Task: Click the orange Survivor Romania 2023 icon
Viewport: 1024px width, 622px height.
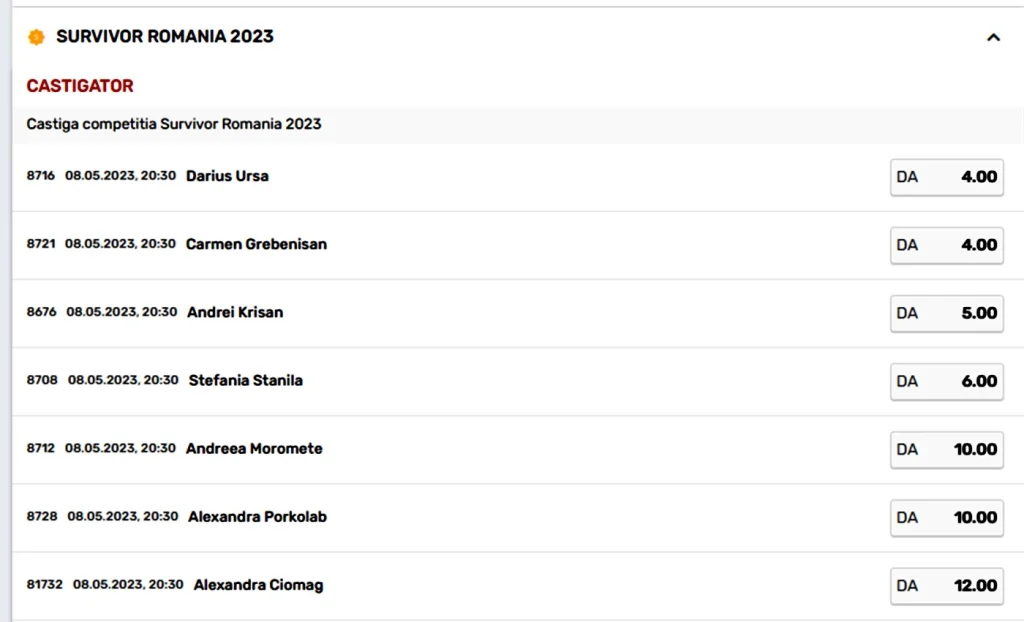Action: [37, 37]
